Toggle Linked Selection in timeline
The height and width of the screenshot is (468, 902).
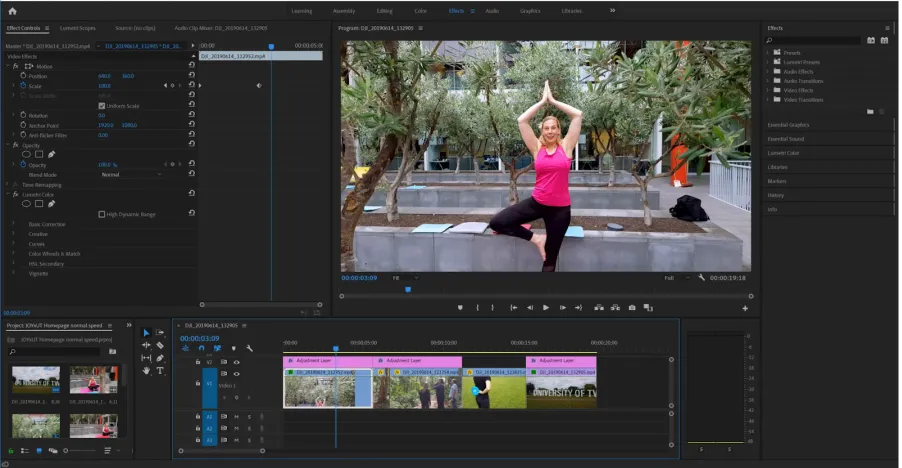tap(217, 348)
